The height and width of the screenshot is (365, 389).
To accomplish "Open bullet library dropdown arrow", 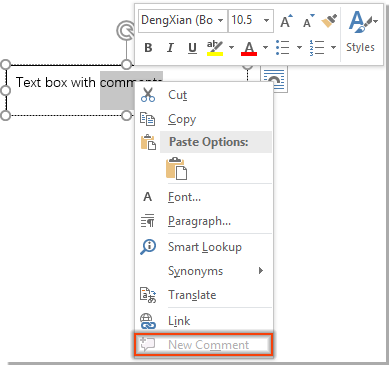I will pyautogui.click(x=299, y=48).
